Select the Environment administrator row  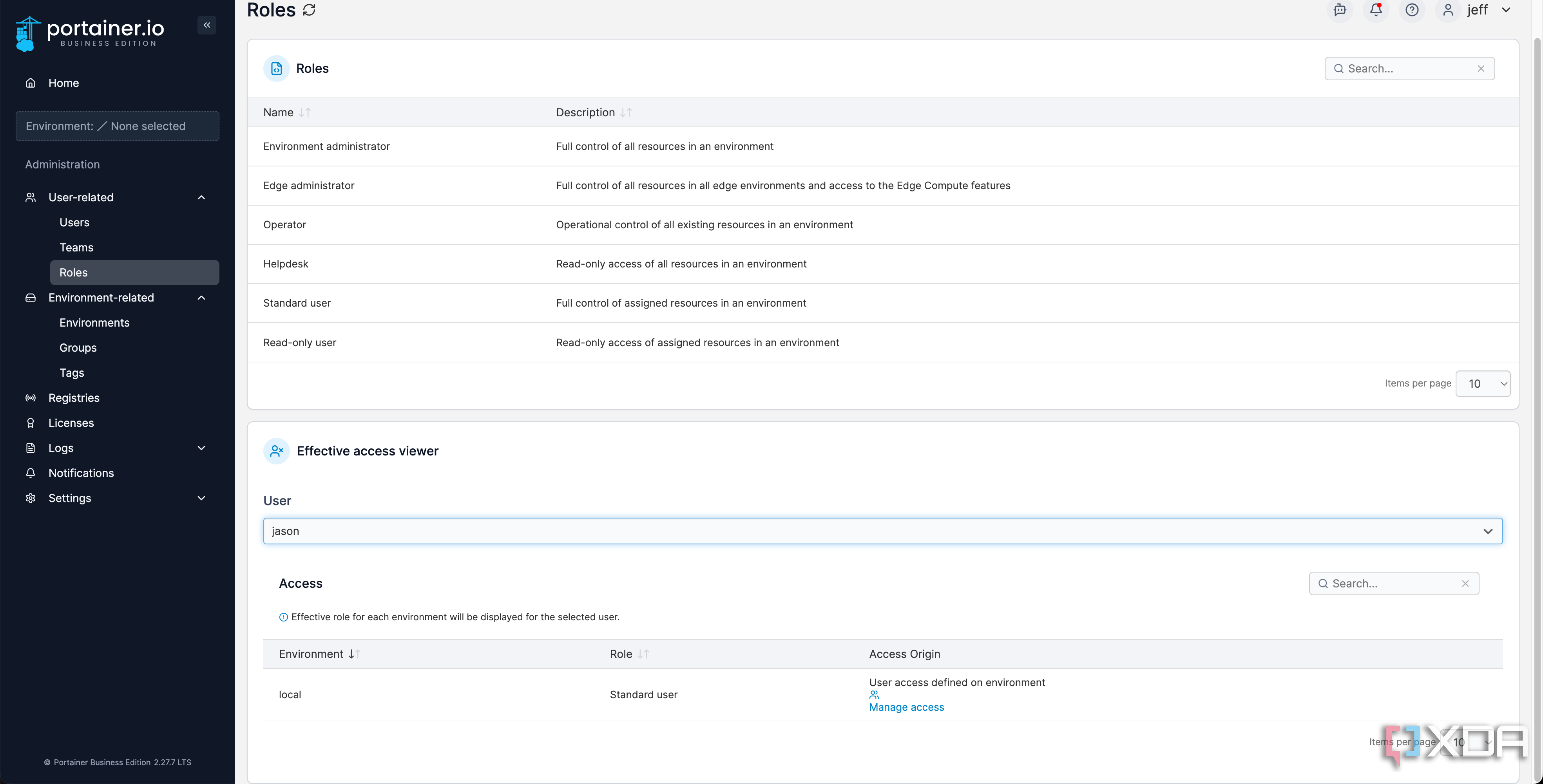pyautogui.click(x=882, y=146)
